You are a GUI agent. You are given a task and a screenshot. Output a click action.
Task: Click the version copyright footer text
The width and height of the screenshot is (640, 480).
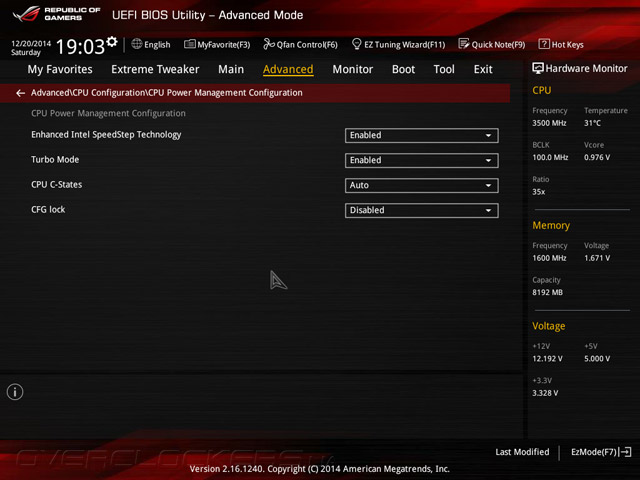320,469
